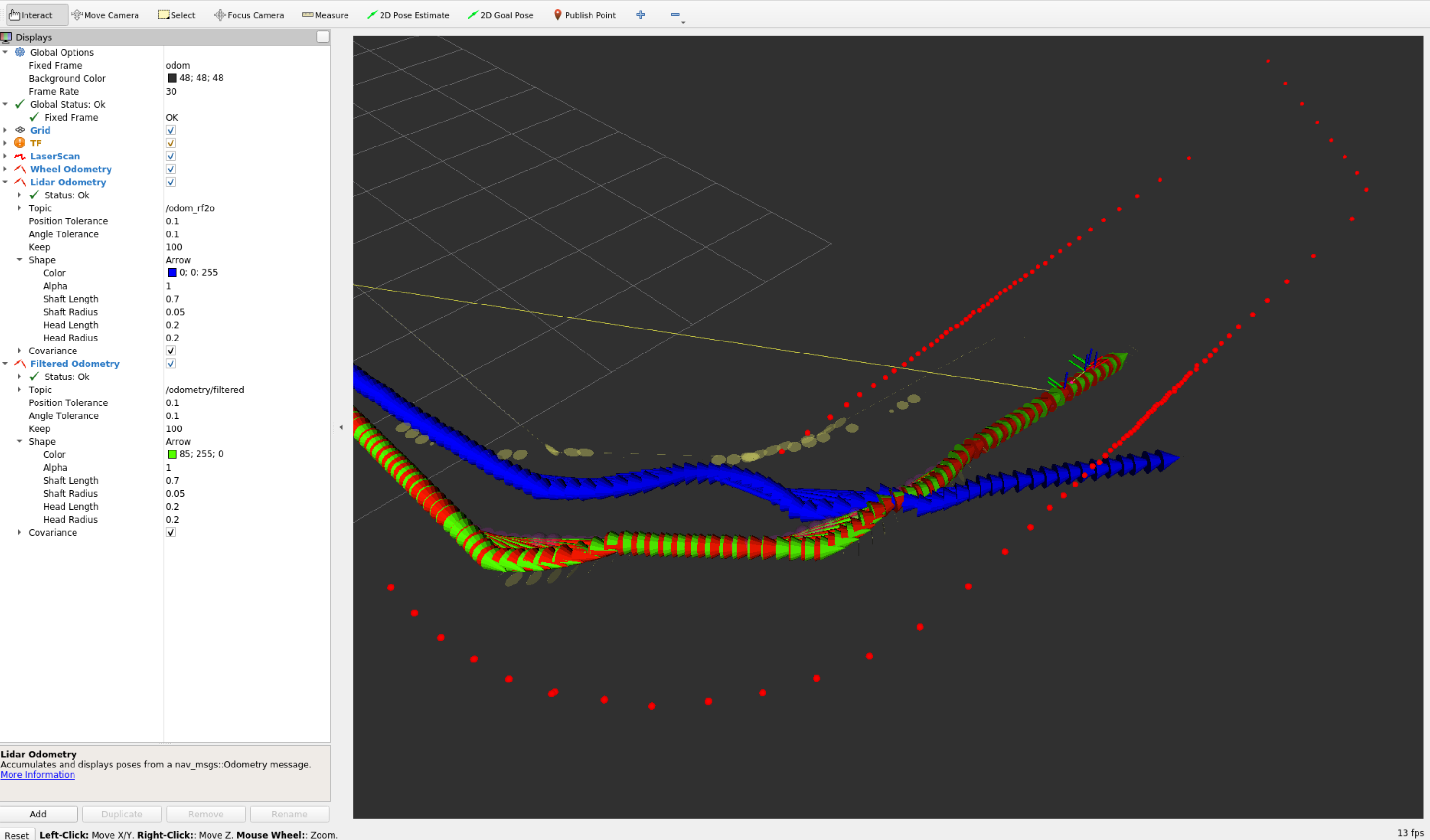This screenshot has width=1430, height=840.
Task: Collapse the Lidar Odometry tree item
Action: coord(5,182)
